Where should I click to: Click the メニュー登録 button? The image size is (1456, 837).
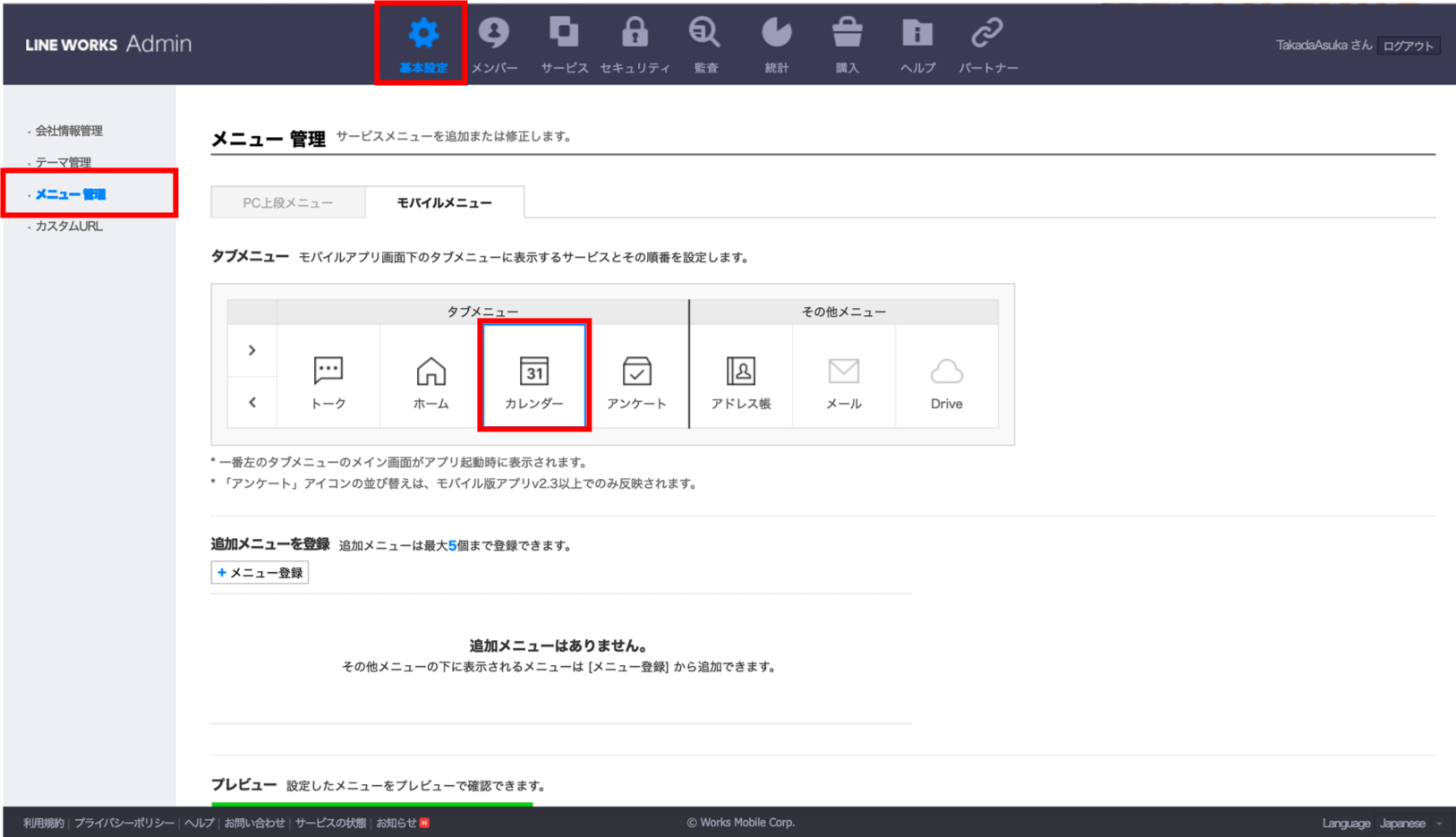pos(260,573)
